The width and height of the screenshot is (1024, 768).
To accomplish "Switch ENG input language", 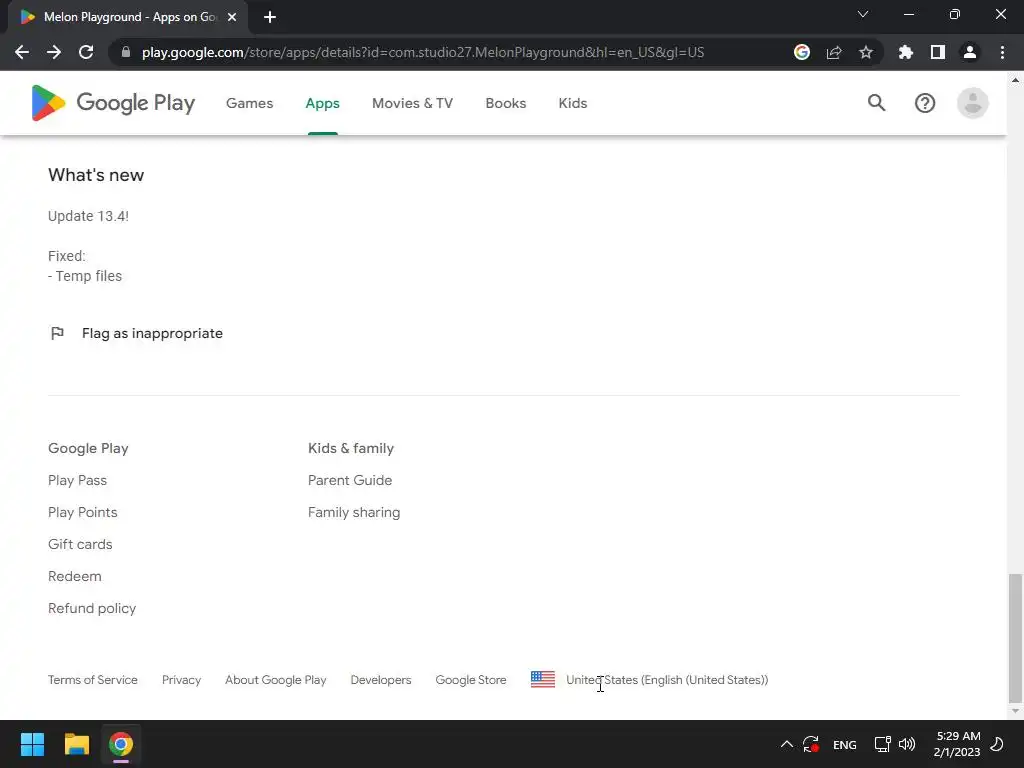I will (x=844, y=744).
